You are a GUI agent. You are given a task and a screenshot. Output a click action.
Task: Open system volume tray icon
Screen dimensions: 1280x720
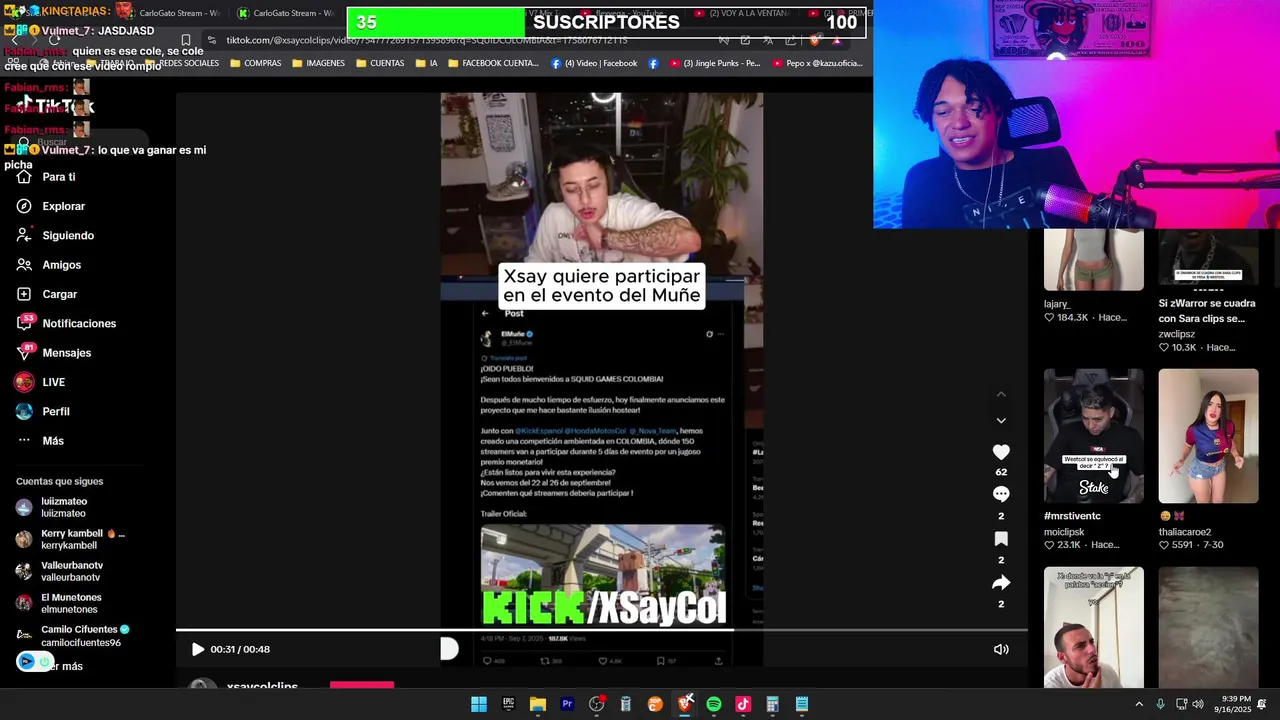point(1198,704)
